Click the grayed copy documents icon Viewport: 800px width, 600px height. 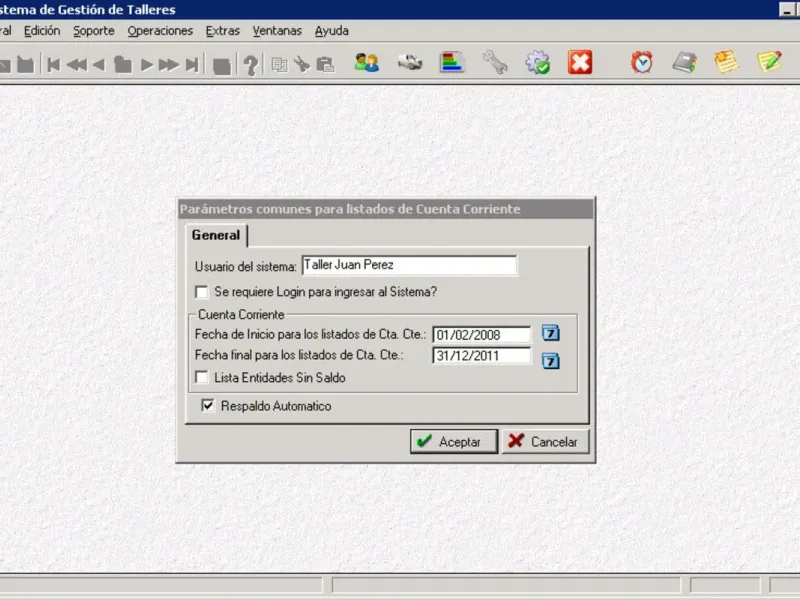coord(279,65)
